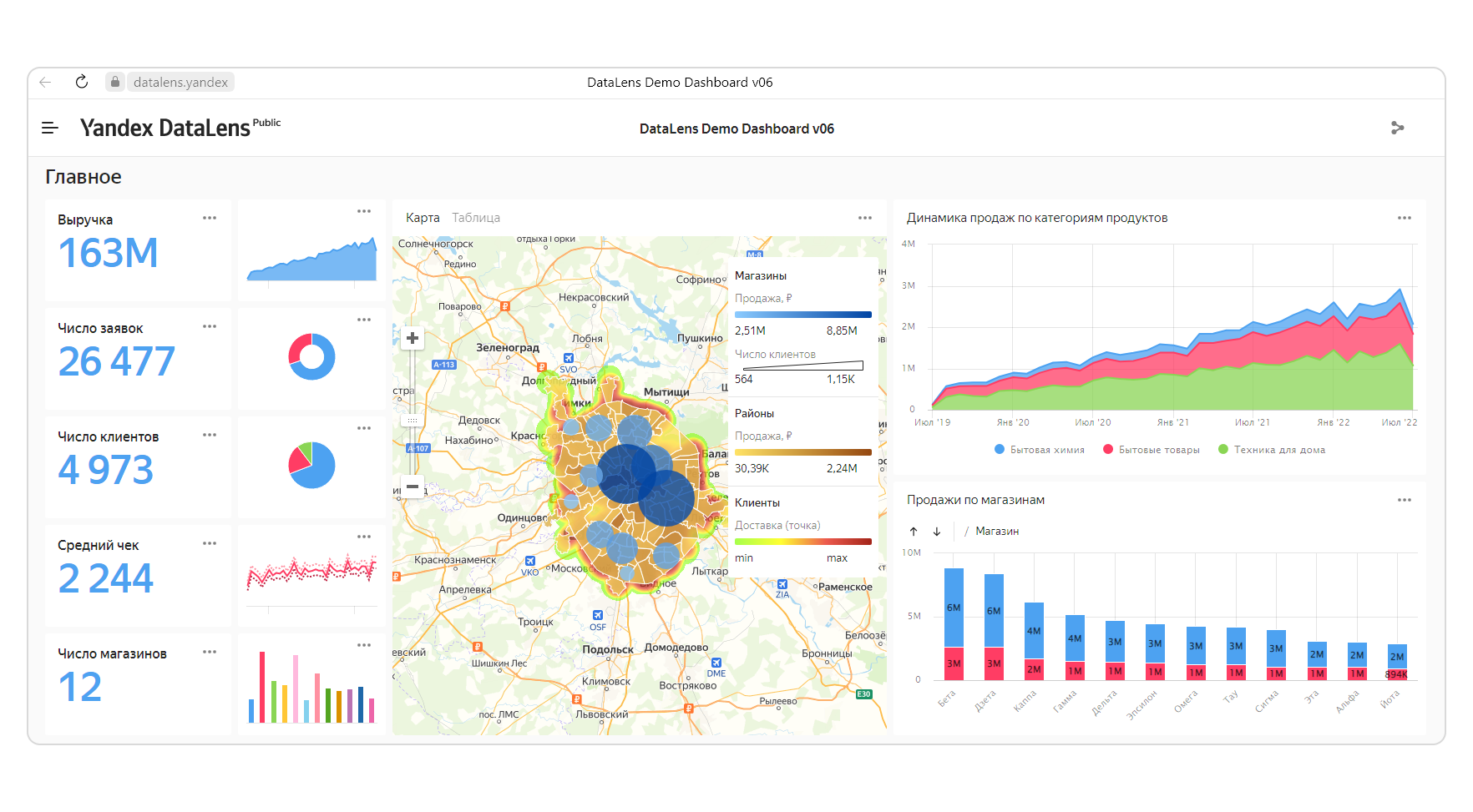Click the share icon in header

coord(1397,128)
